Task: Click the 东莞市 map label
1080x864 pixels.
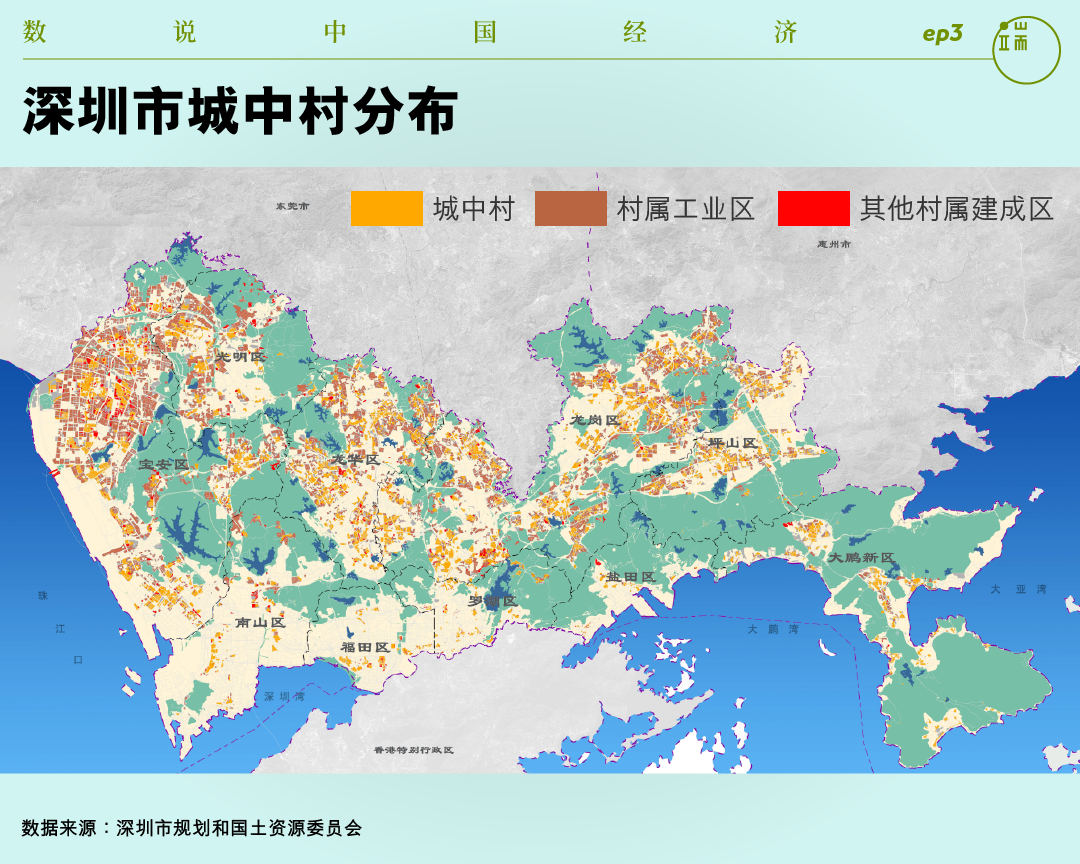Action: pyautogui.click(x=293, y=205)
